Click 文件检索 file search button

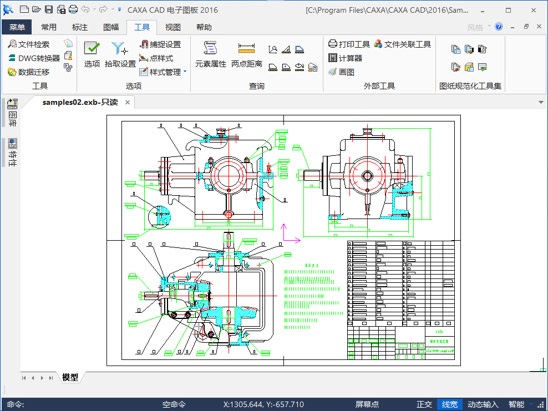tap(29, 44)
